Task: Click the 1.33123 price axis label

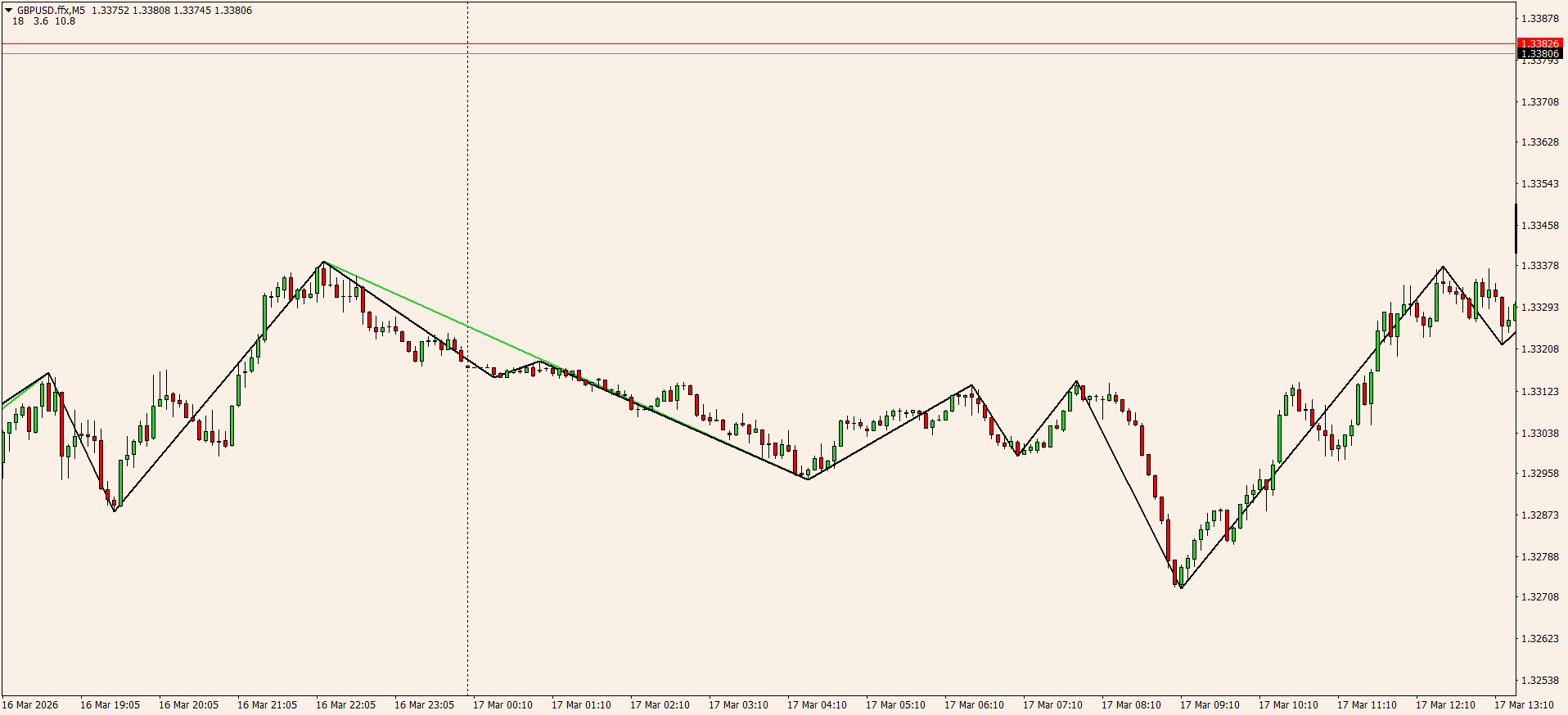Action: (x=1539, y=392)
